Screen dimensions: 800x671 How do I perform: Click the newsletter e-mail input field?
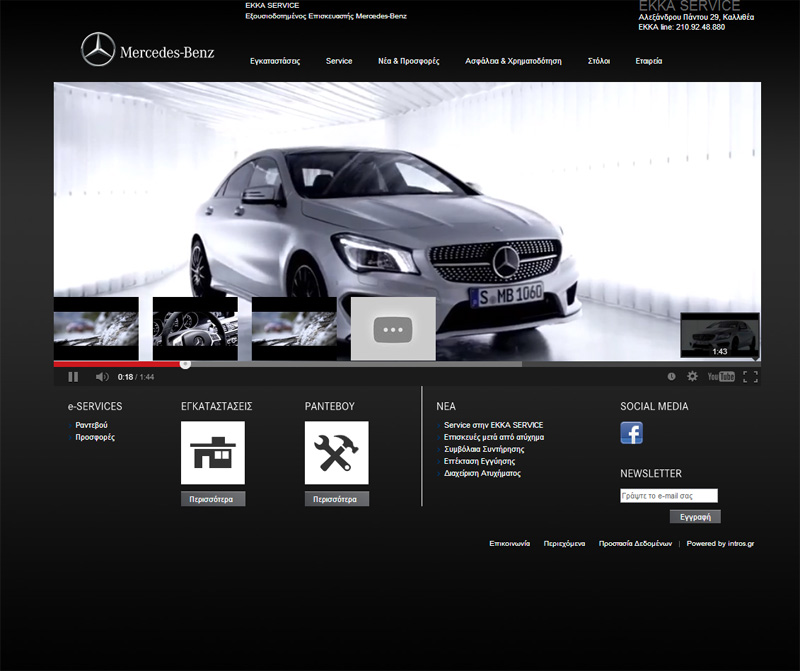[x=668, y=496]
